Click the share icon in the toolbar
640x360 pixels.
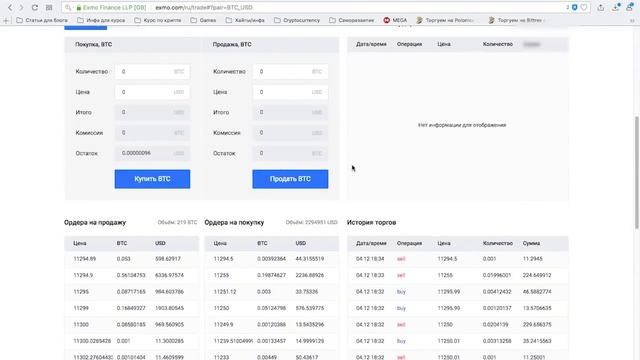click(601, 7)
